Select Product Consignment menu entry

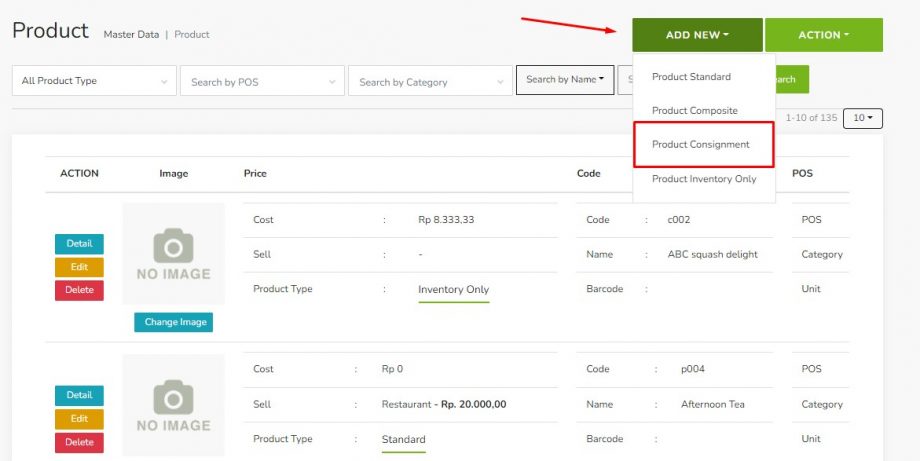(703, 144)
